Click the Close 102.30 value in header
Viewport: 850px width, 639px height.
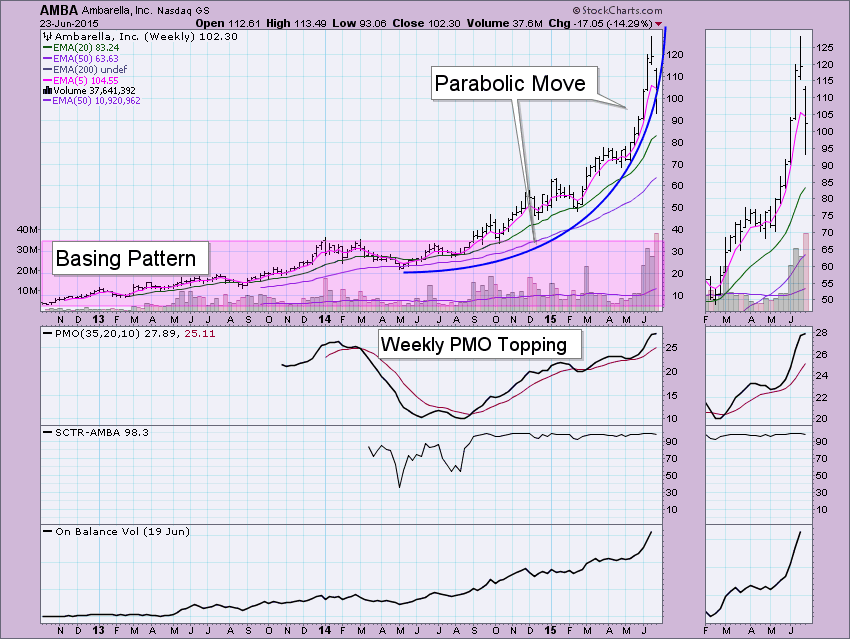[x=427, y=23]
